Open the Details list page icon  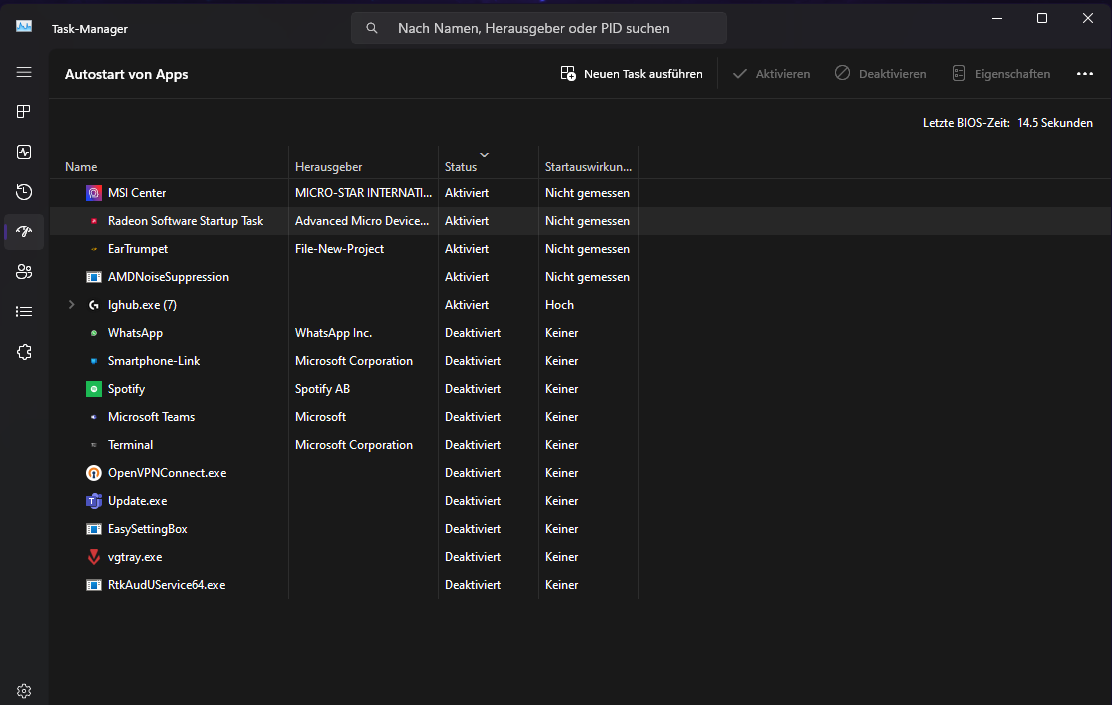click(x=24, y=312)
